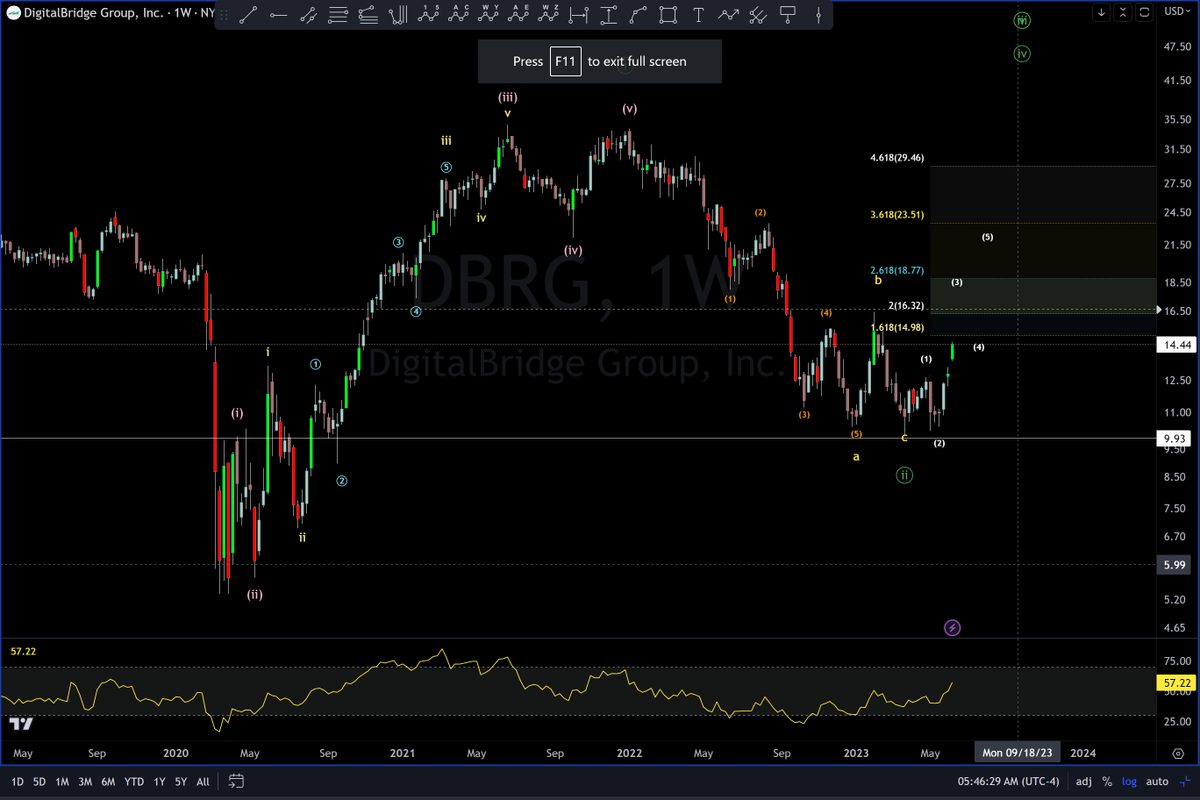Screen dimensions: 1200x800
Task: Set chart range to 6M
Action: click(x=108, y=781)
